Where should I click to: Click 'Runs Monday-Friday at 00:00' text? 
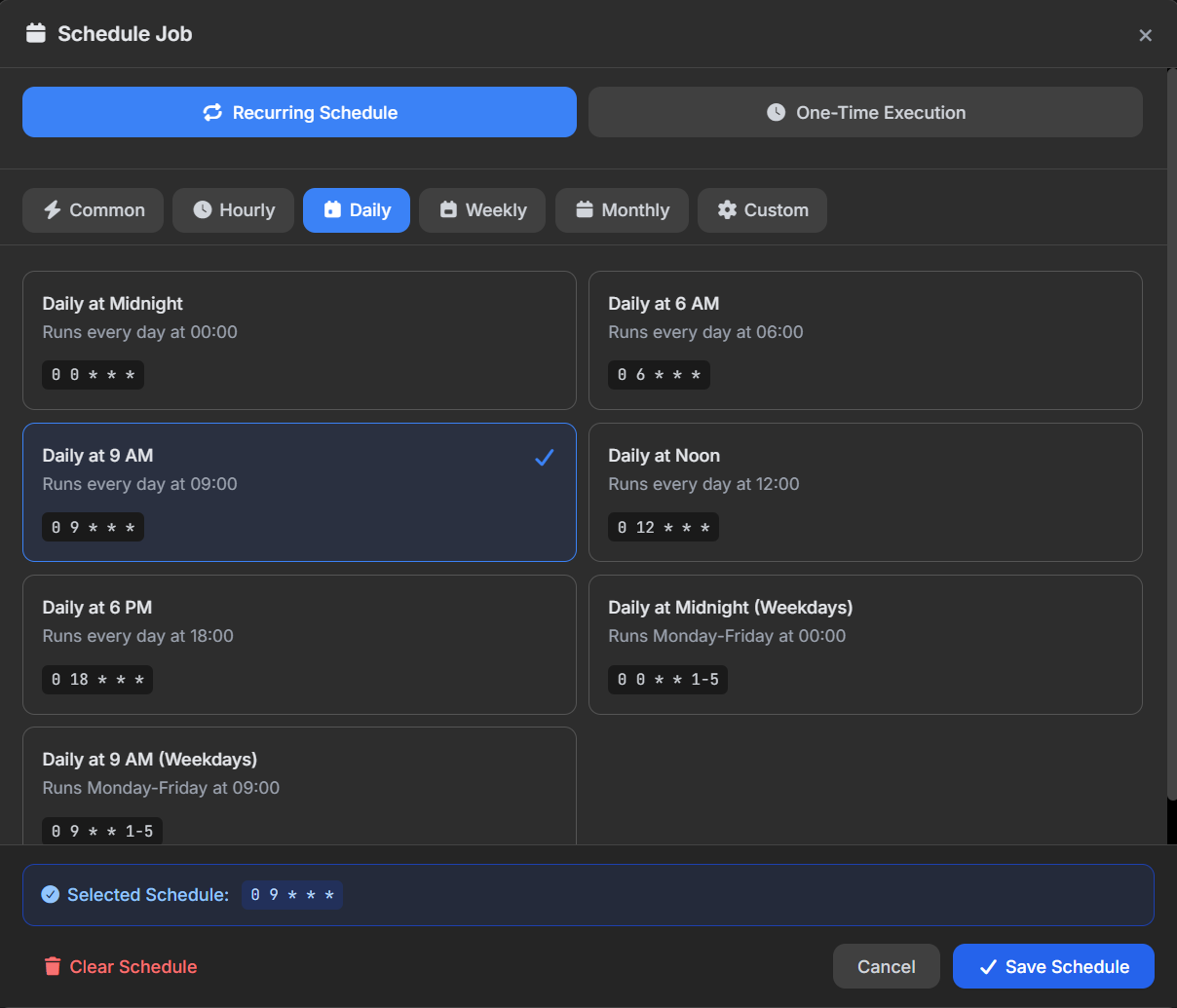click(x=727, y=636)
